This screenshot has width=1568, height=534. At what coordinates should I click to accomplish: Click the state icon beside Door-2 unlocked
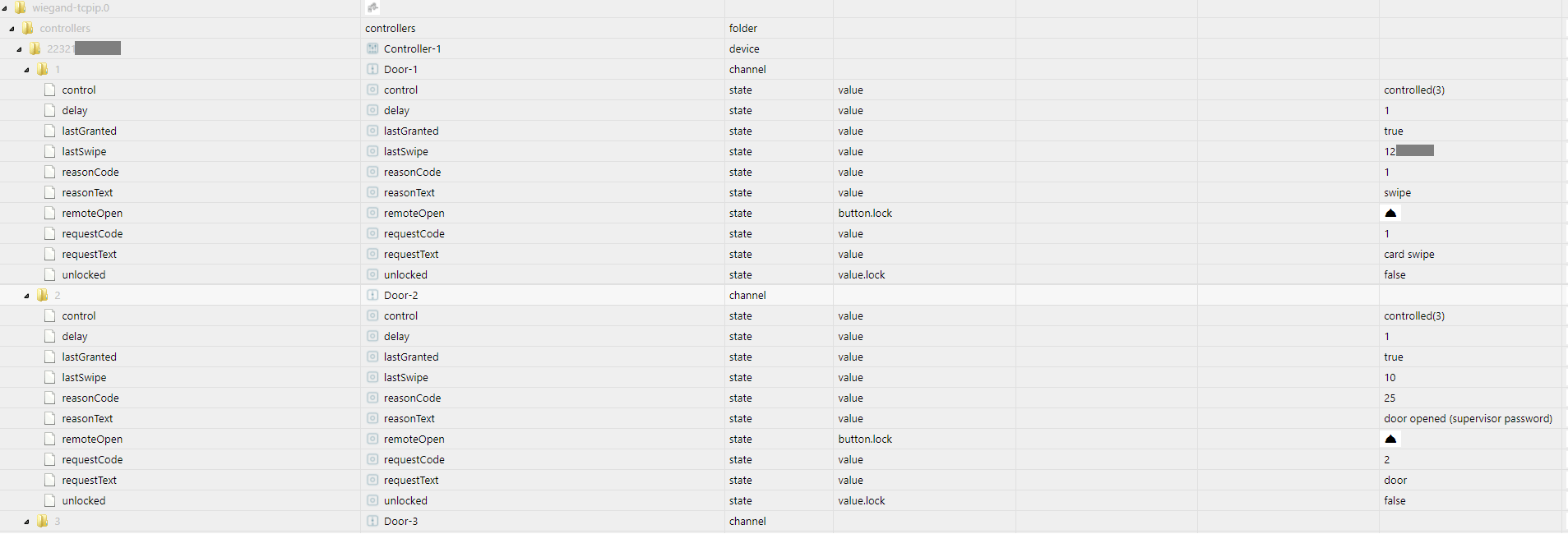click(372, 500)
